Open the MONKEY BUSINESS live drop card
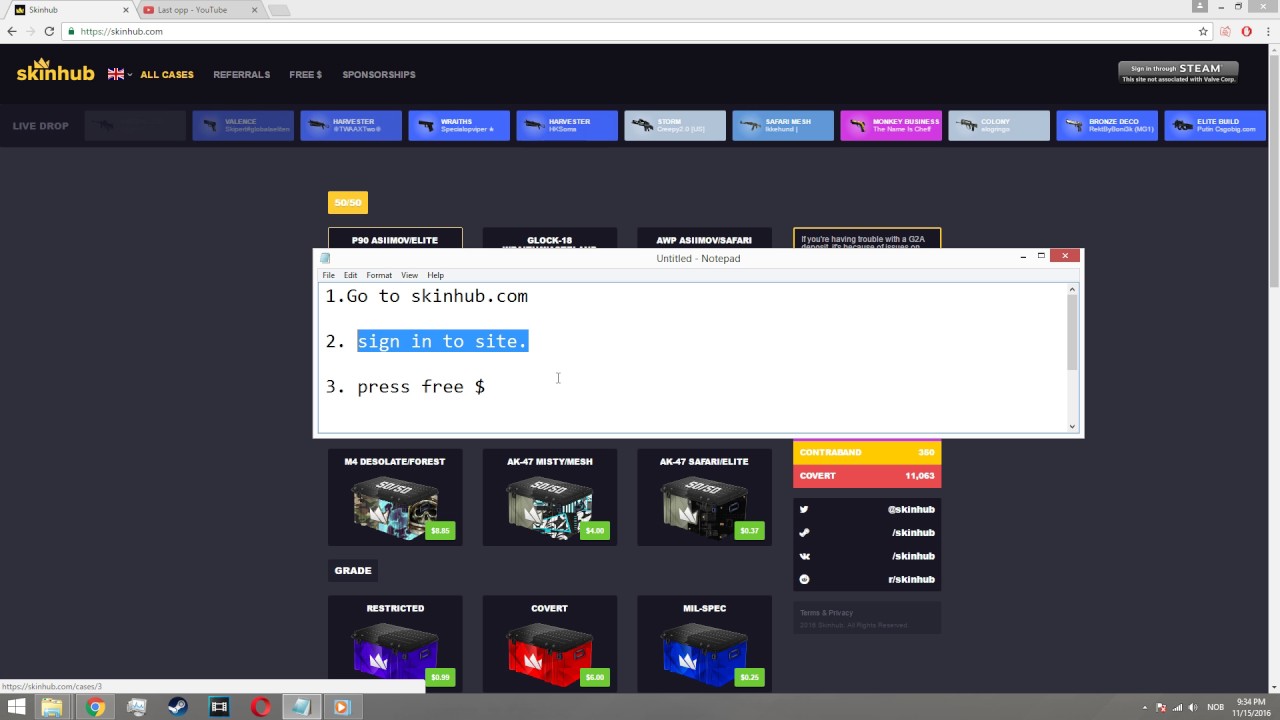1280x720 pixels. [x=891, y=126]
